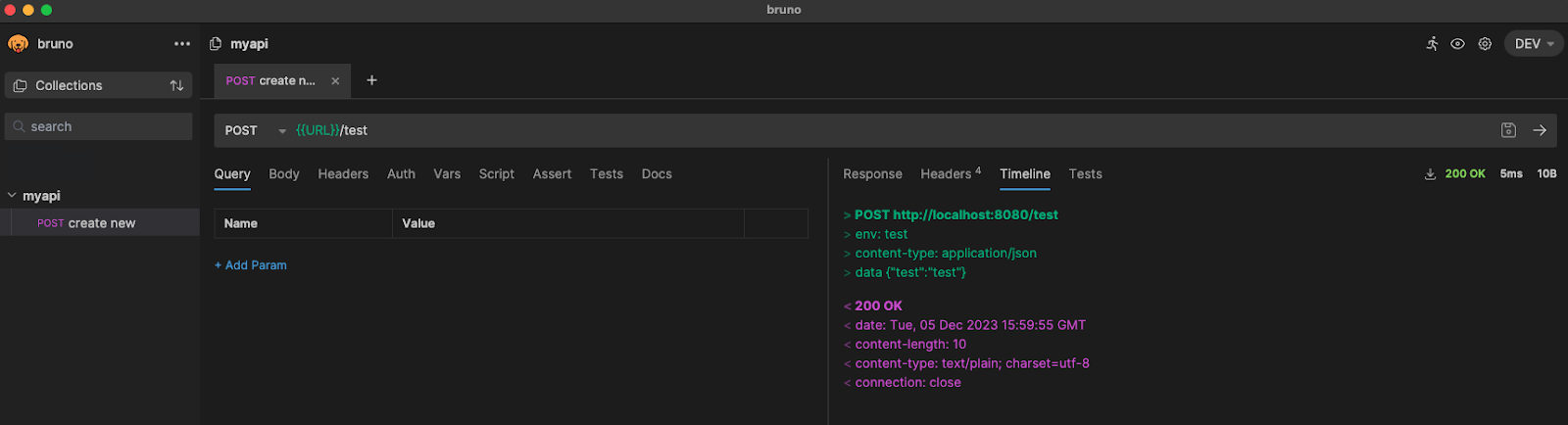The width and height of the screenshot is (1568, 425).
Task: Switch to the Vars tab
Action: (x=447, y=174)
